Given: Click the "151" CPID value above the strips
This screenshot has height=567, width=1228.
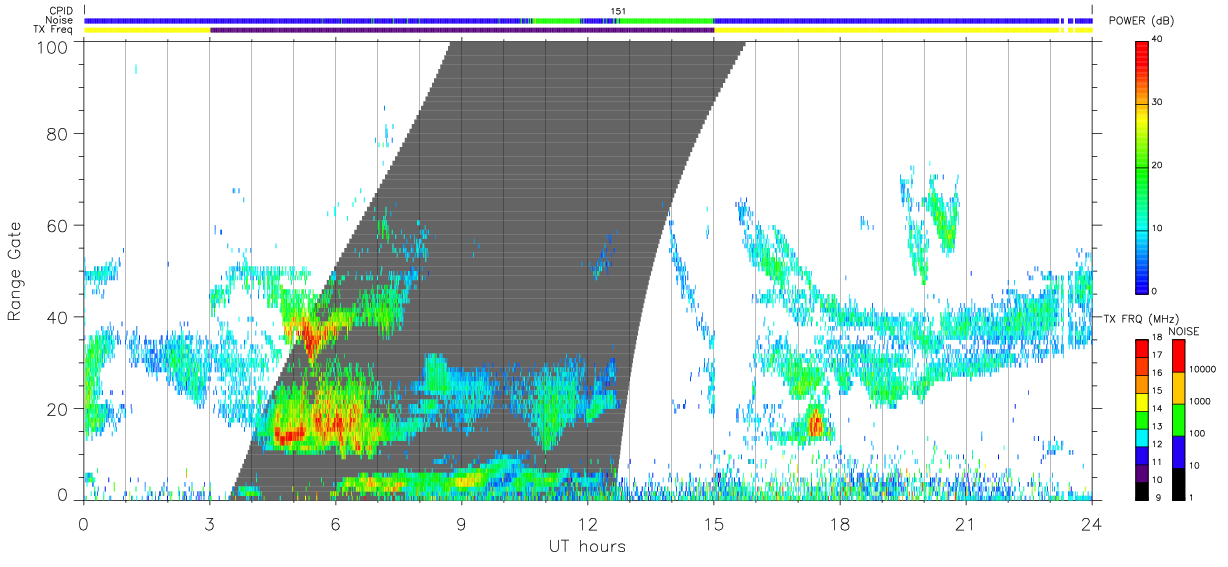Looking at the screenshot, I should click(619, 11).
